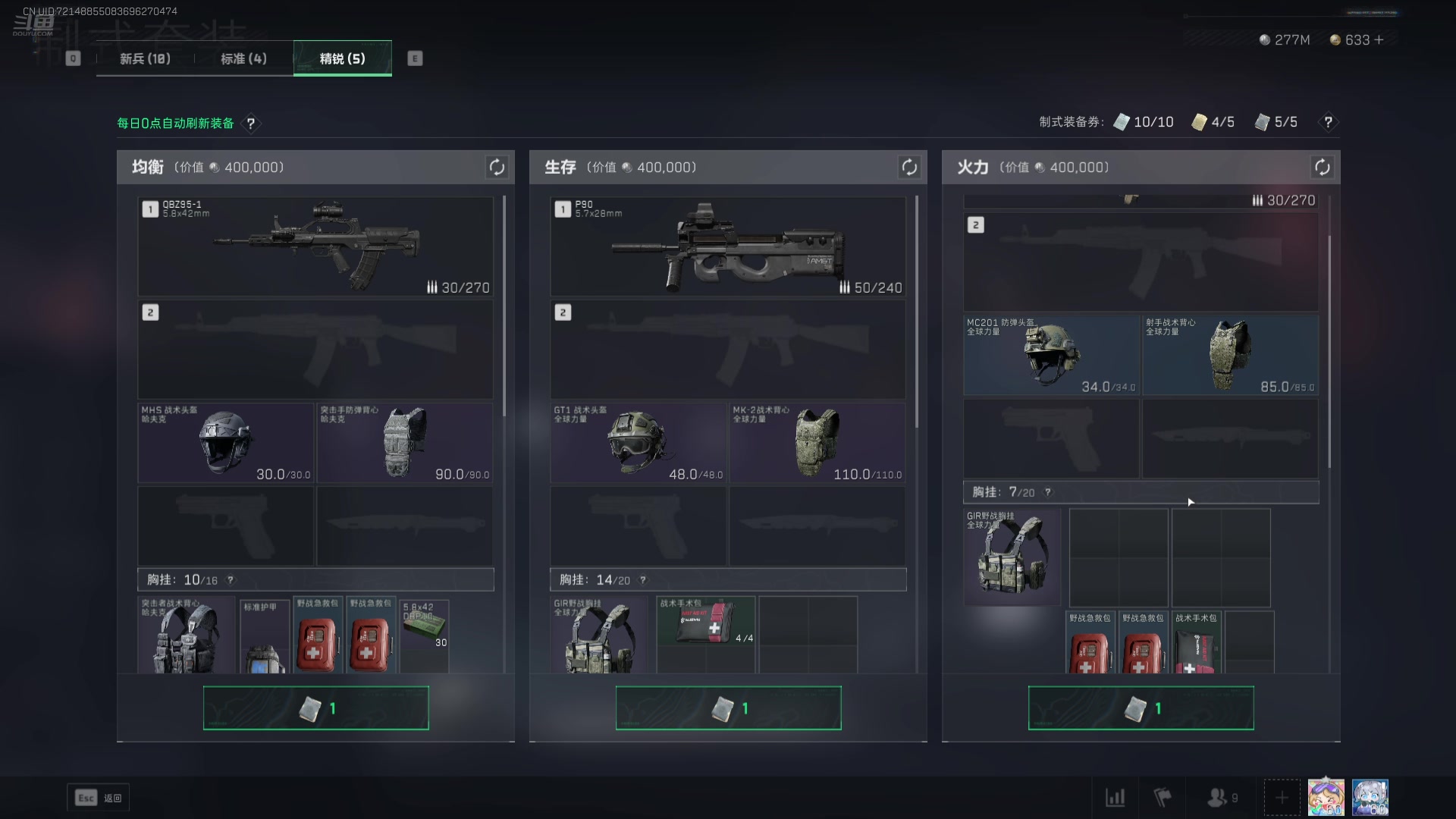This screenshot has width=1456, height=819.
Task: Redeem 火力 set with one voucher
Action: point(1141,708)
